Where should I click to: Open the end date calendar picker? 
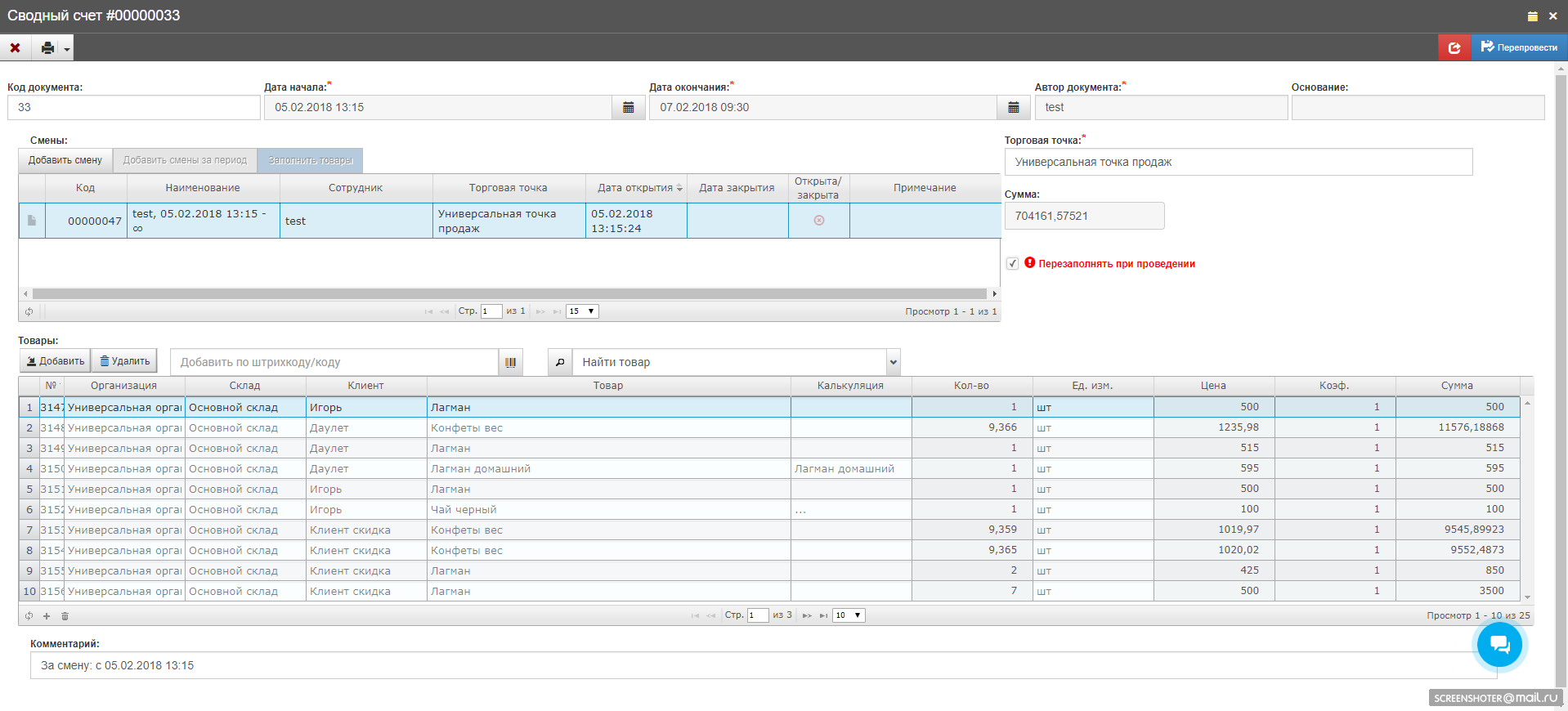click(1013, 108)
